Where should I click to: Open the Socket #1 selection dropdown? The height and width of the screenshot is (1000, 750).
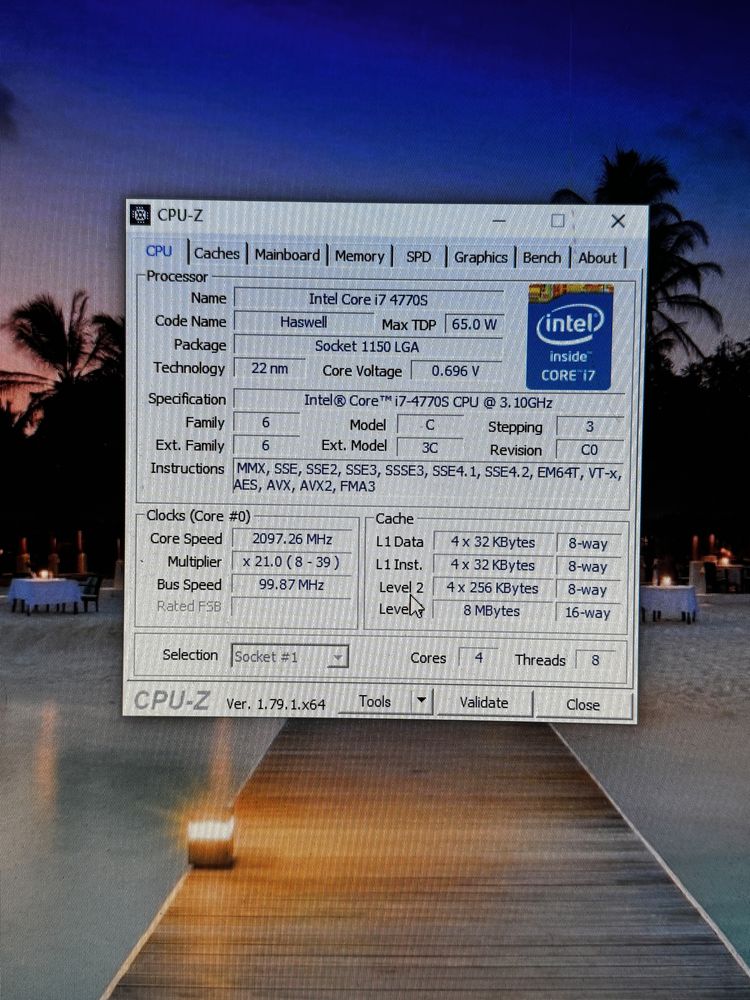click(x=290, y=656)
